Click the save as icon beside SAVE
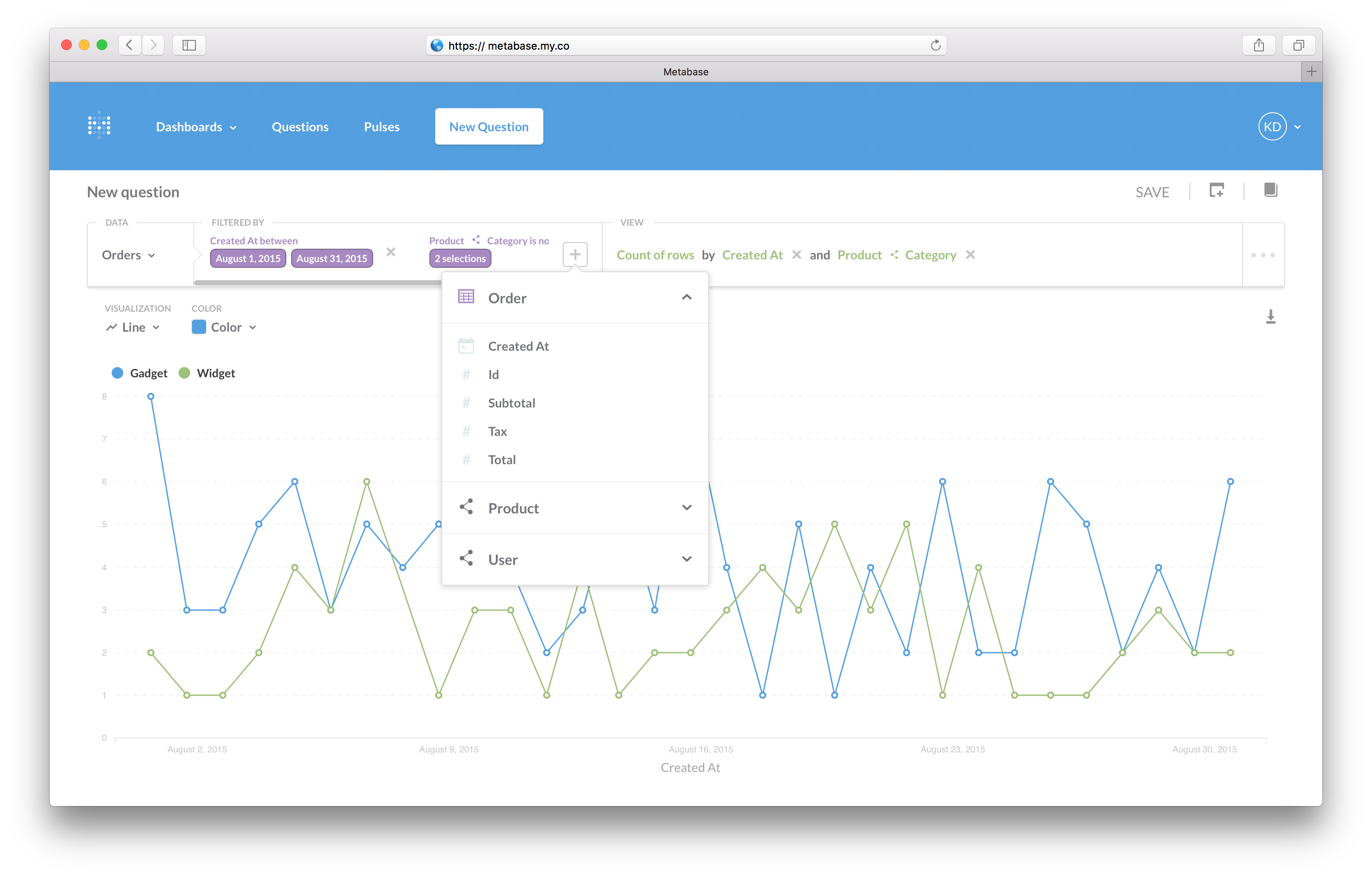Viewport: 1372px width, 877px height. coord(1217,191)
